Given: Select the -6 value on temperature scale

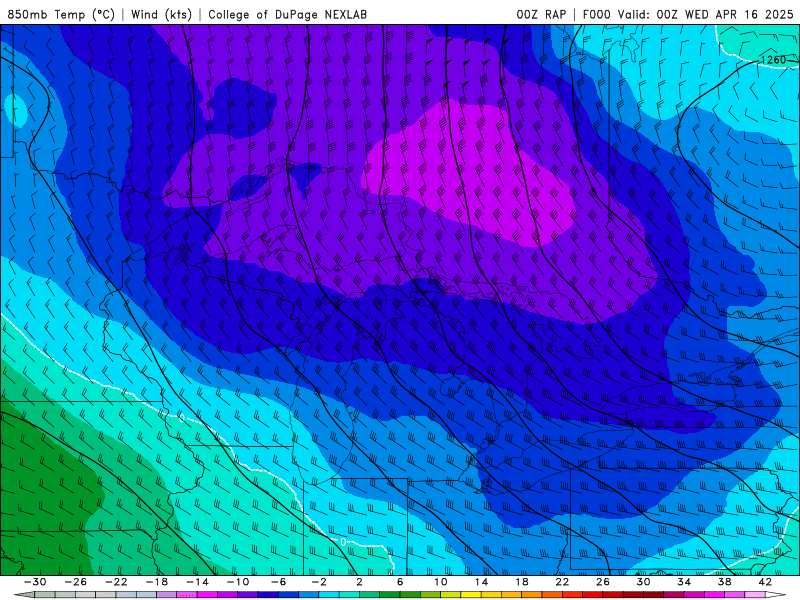Looking at the screenshot, I should [x=279, y=582].
